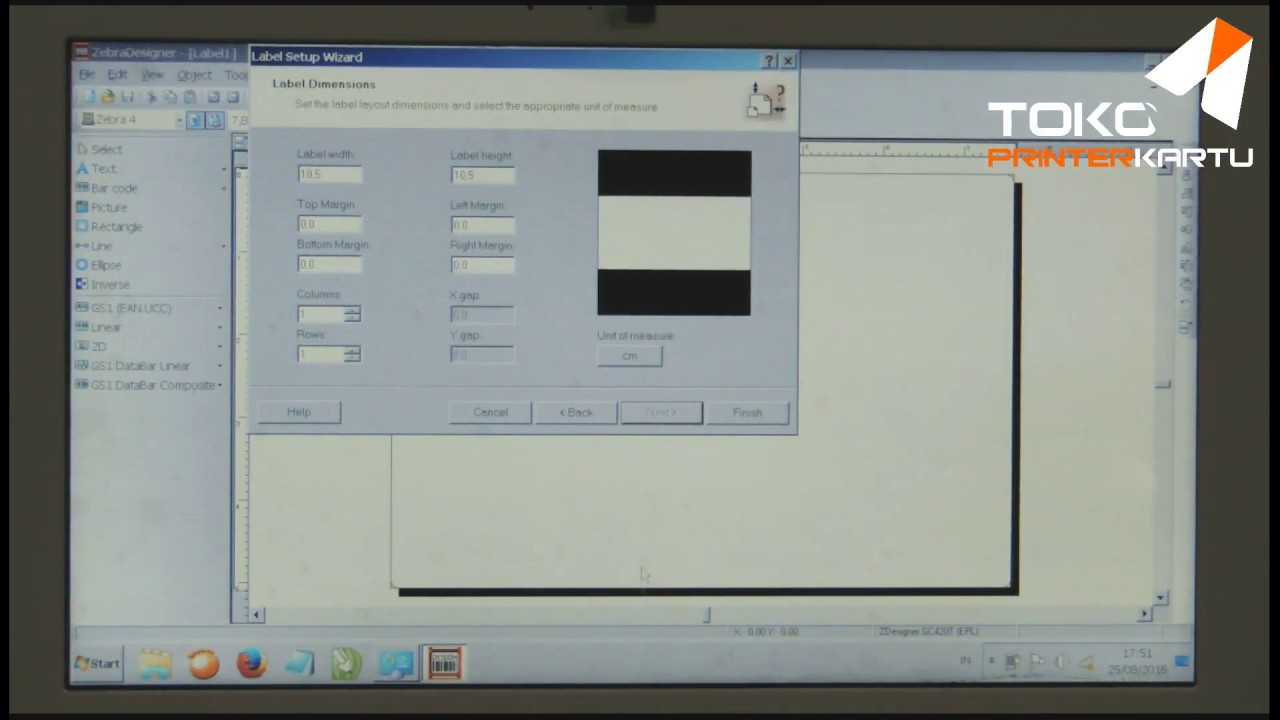Adjust the Columns spinner arrows
The image size is (1280, 720).
click(352, 314)
